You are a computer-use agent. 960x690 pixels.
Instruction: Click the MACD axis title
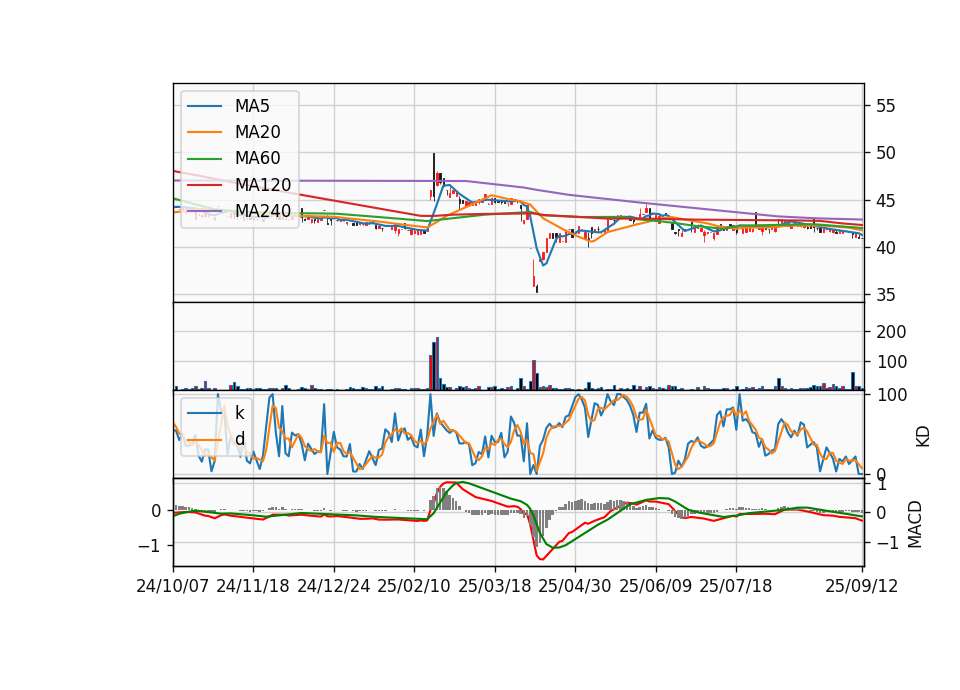point(915,524)
